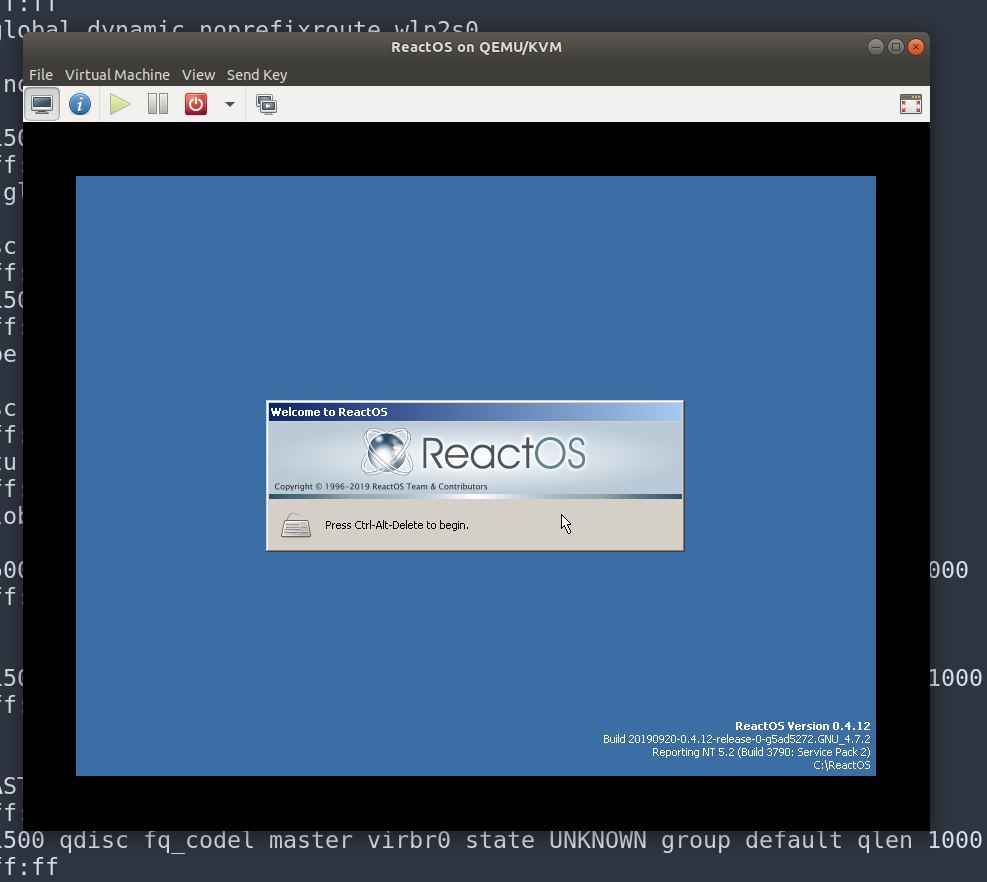Close the ReactOS on QEMU/KVM window
Screen dimensions: 987x882
[x=916, y=47]
